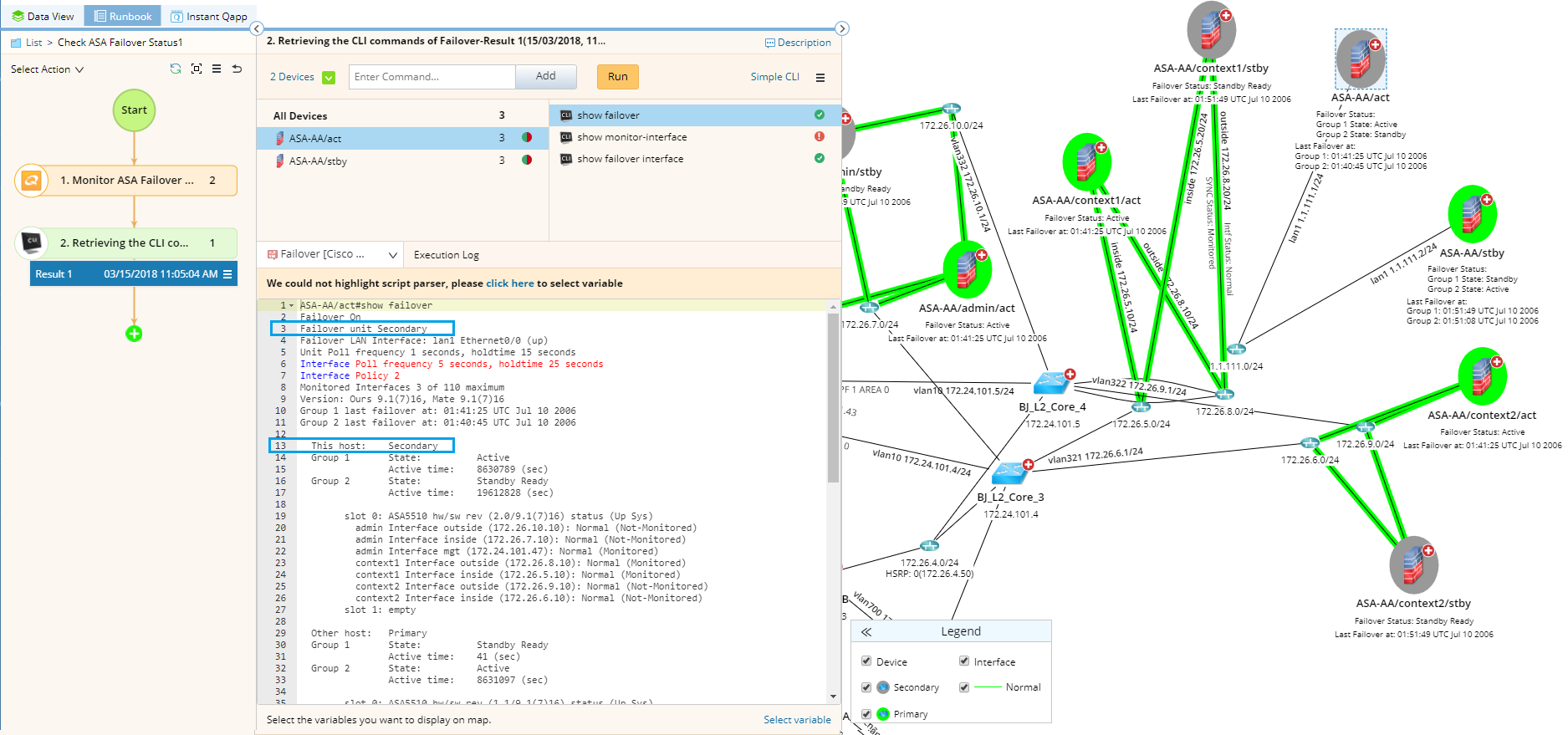Click the green check for show failover interface

pos(820,158)
